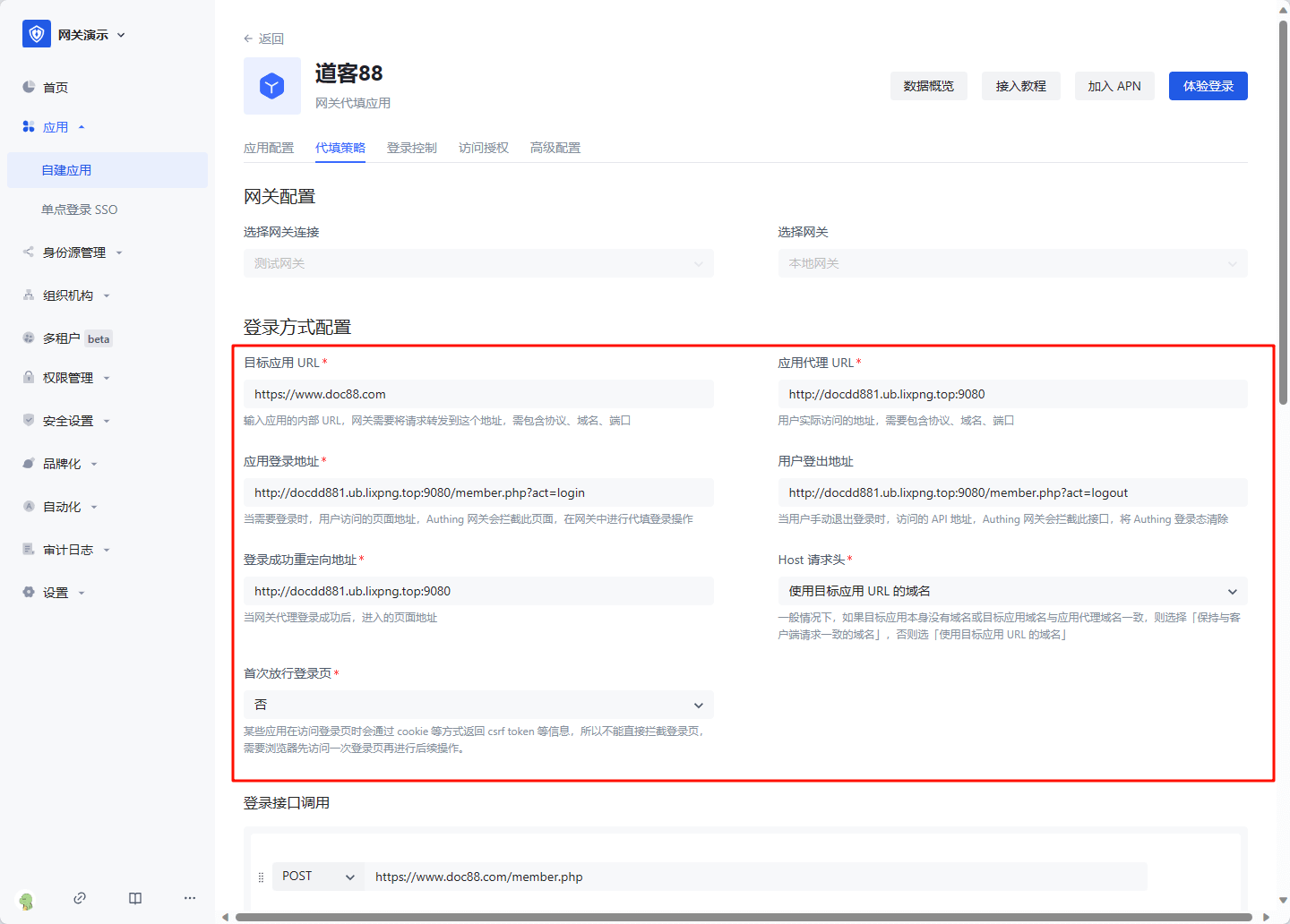Click the 品牌化 sidebar icon
Screen dimensions: 1290x924
pyautogui.click(x=28, y=463)
